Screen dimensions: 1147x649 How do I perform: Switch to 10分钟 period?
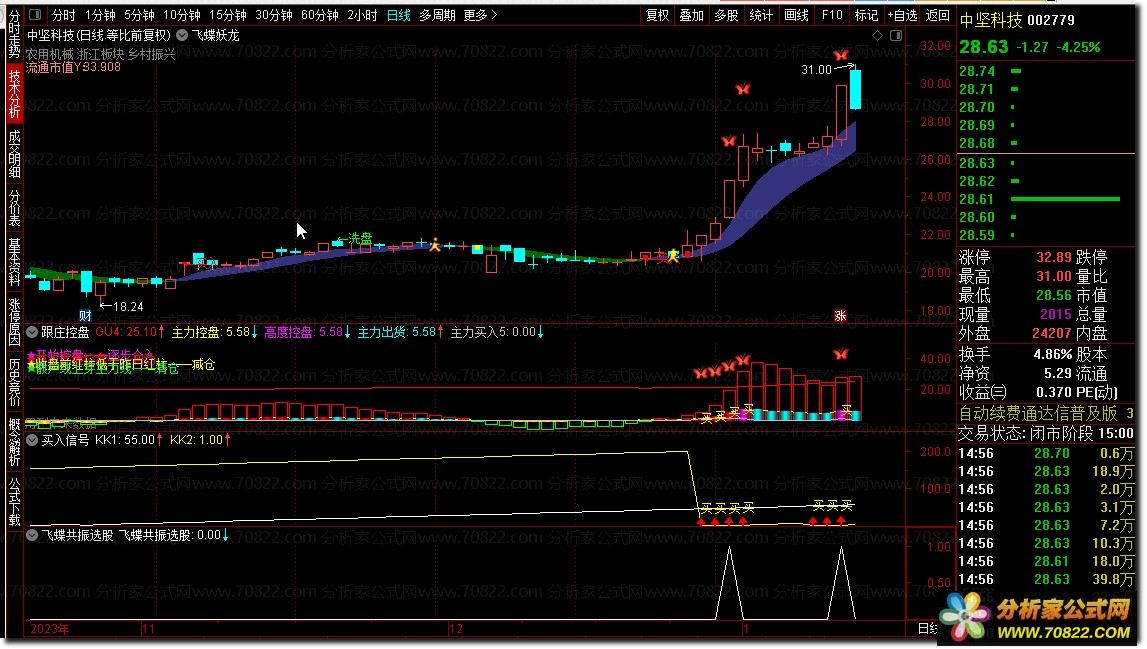click(181, 15)
